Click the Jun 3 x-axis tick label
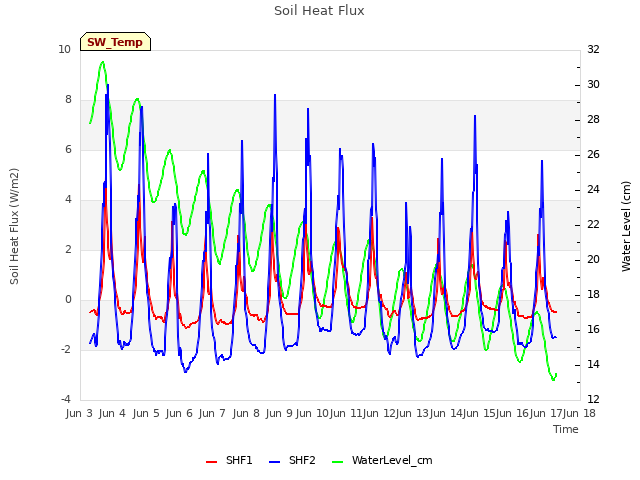640x480 pixels. (79, 413)
